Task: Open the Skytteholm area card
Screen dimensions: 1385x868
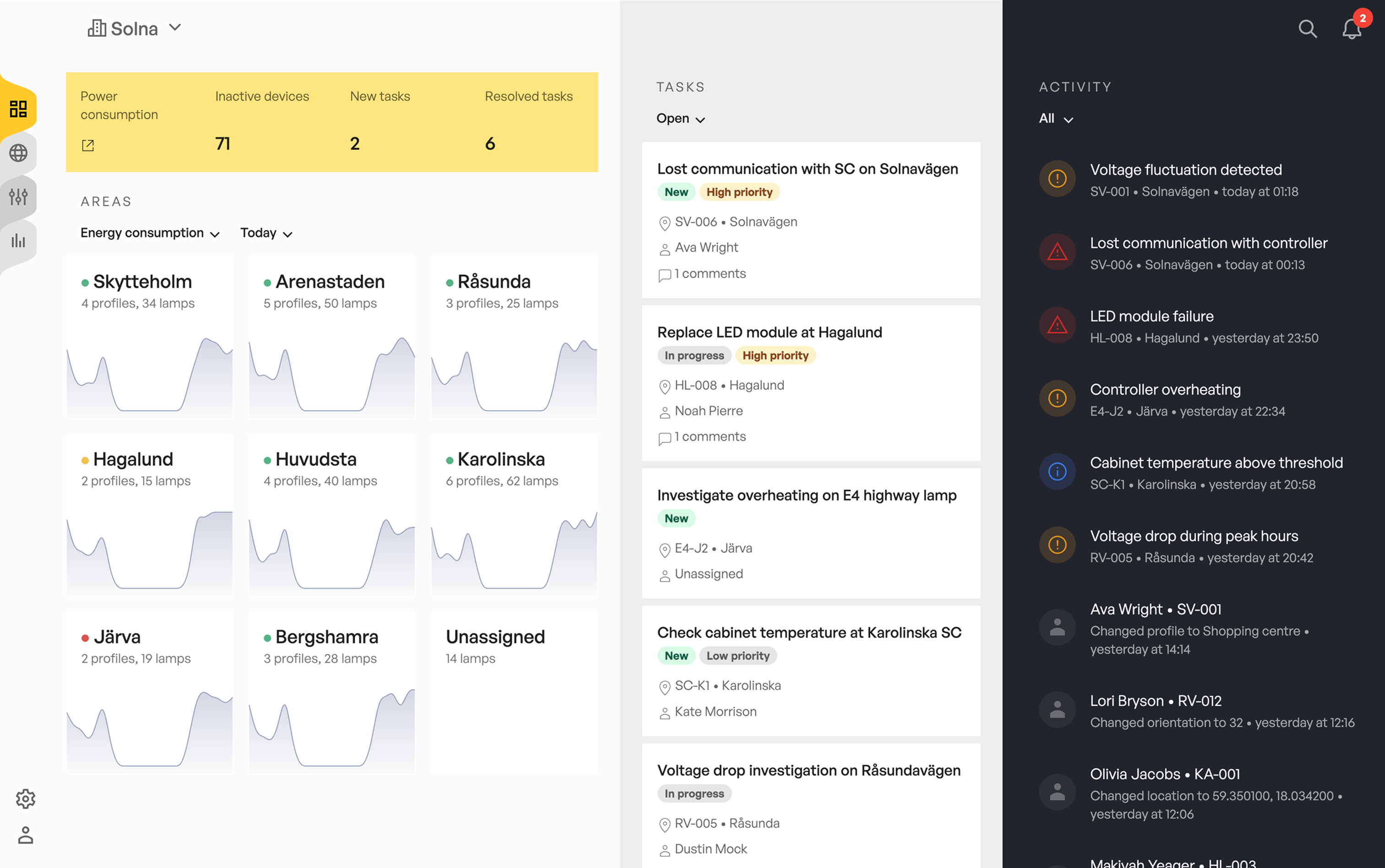Action: (x=150, y=337)
